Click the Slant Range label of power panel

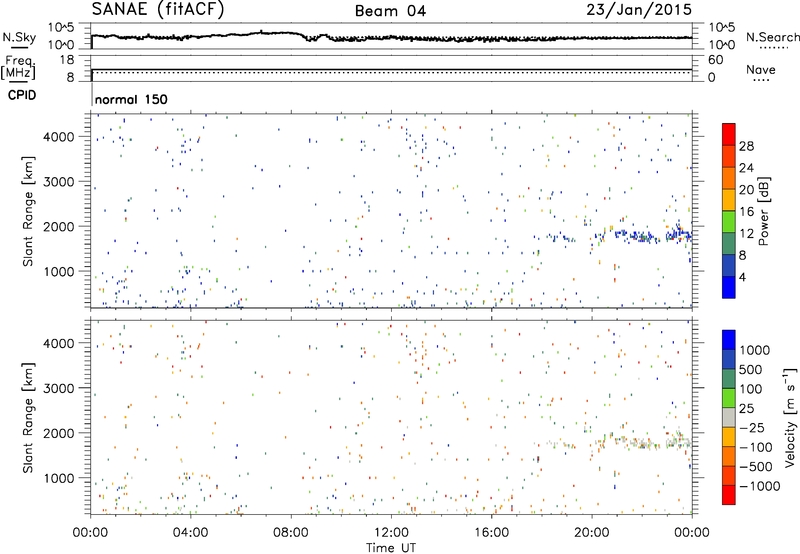pos(28,211)
